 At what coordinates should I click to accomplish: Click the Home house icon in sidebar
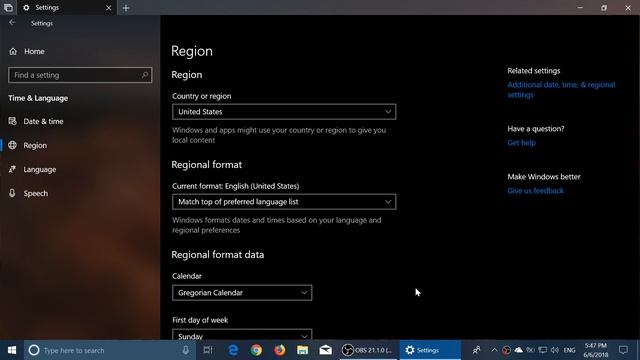click(13, 51)
